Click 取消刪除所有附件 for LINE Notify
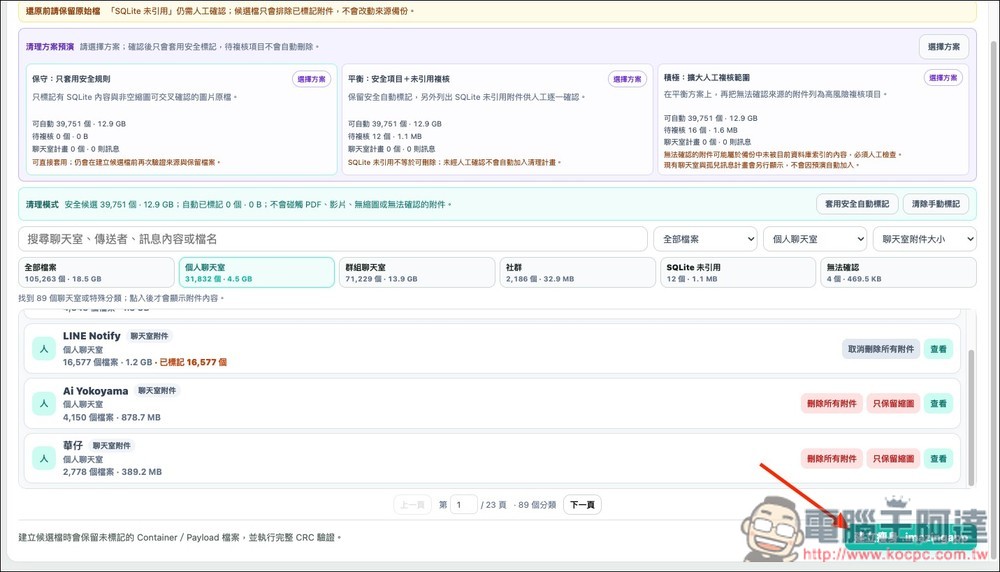The width and height of the screenshot is (1000, 572). (881, 349)
